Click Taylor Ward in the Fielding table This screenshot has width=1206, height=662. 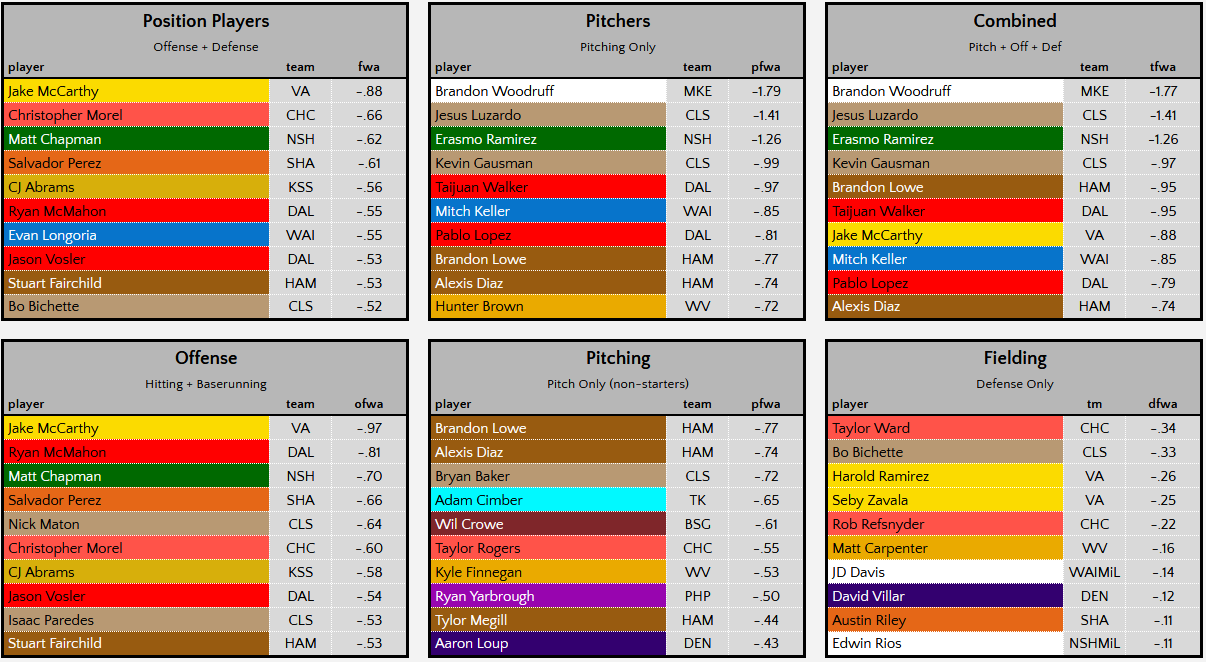click(871, 428)
